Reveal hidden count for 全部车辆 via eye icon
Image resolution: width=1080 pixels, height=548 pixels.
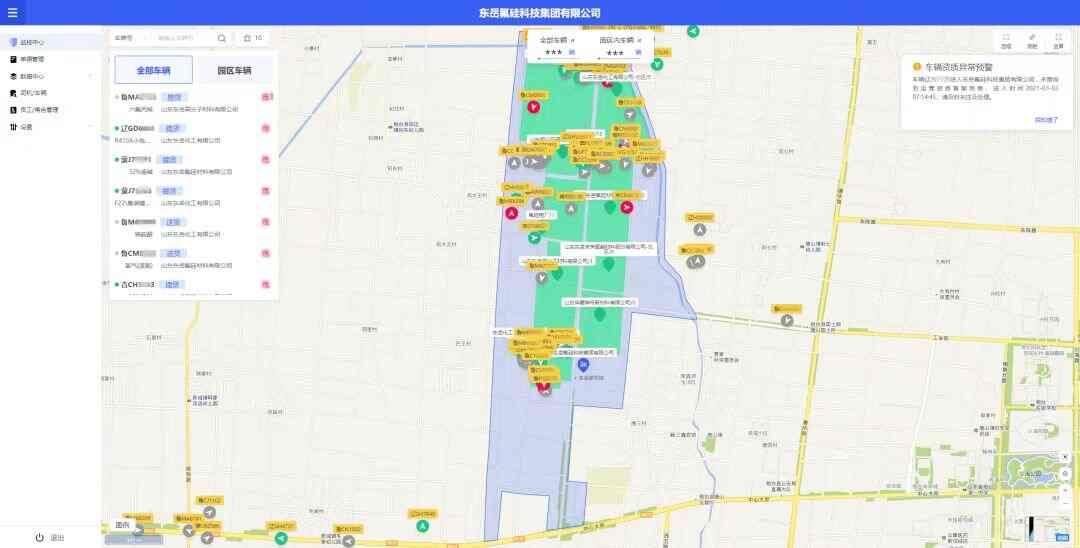point(572,52)
